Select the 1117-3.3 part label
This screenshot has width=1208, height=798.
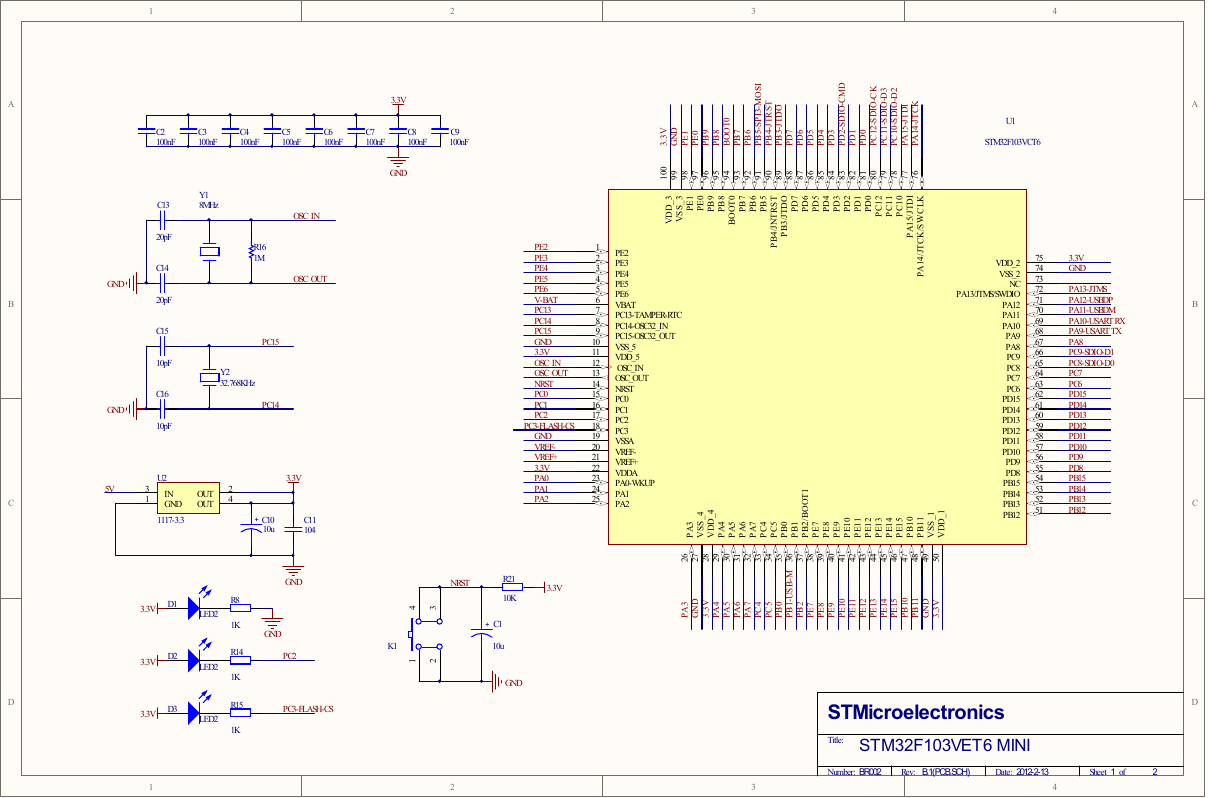coord(170,521)
